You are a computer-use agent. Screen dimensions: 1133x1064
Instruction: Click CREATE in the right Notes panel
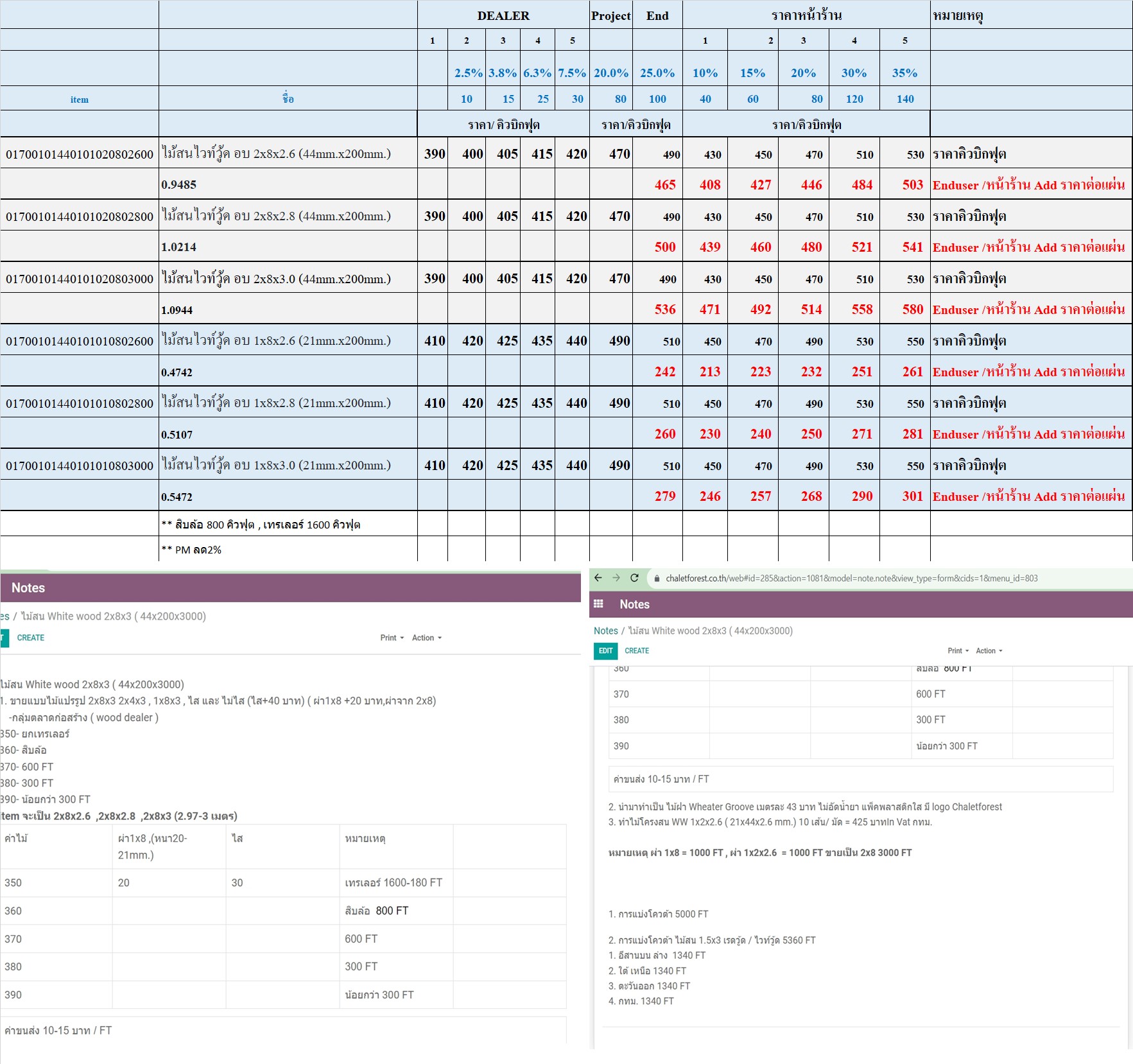637,650
